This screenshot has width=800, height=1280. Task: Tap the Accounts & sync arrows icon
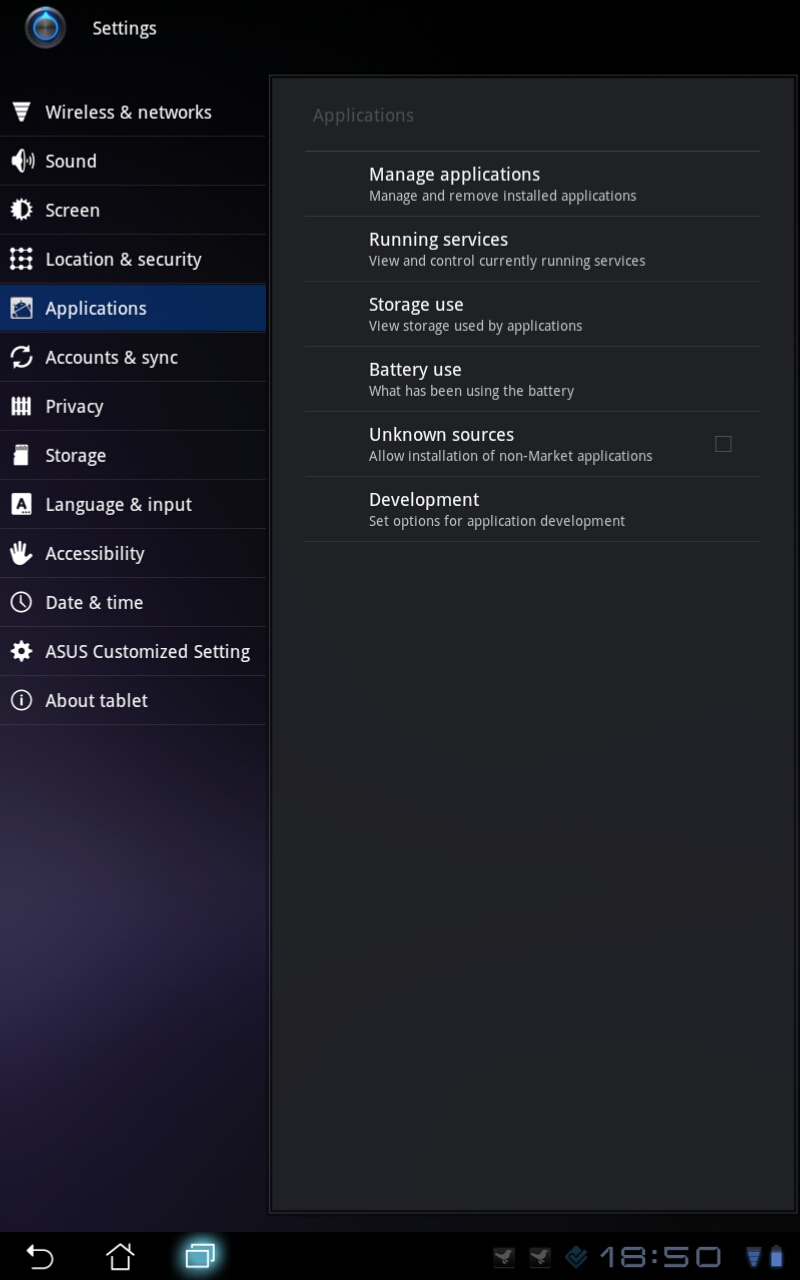(x=21, y=357)
